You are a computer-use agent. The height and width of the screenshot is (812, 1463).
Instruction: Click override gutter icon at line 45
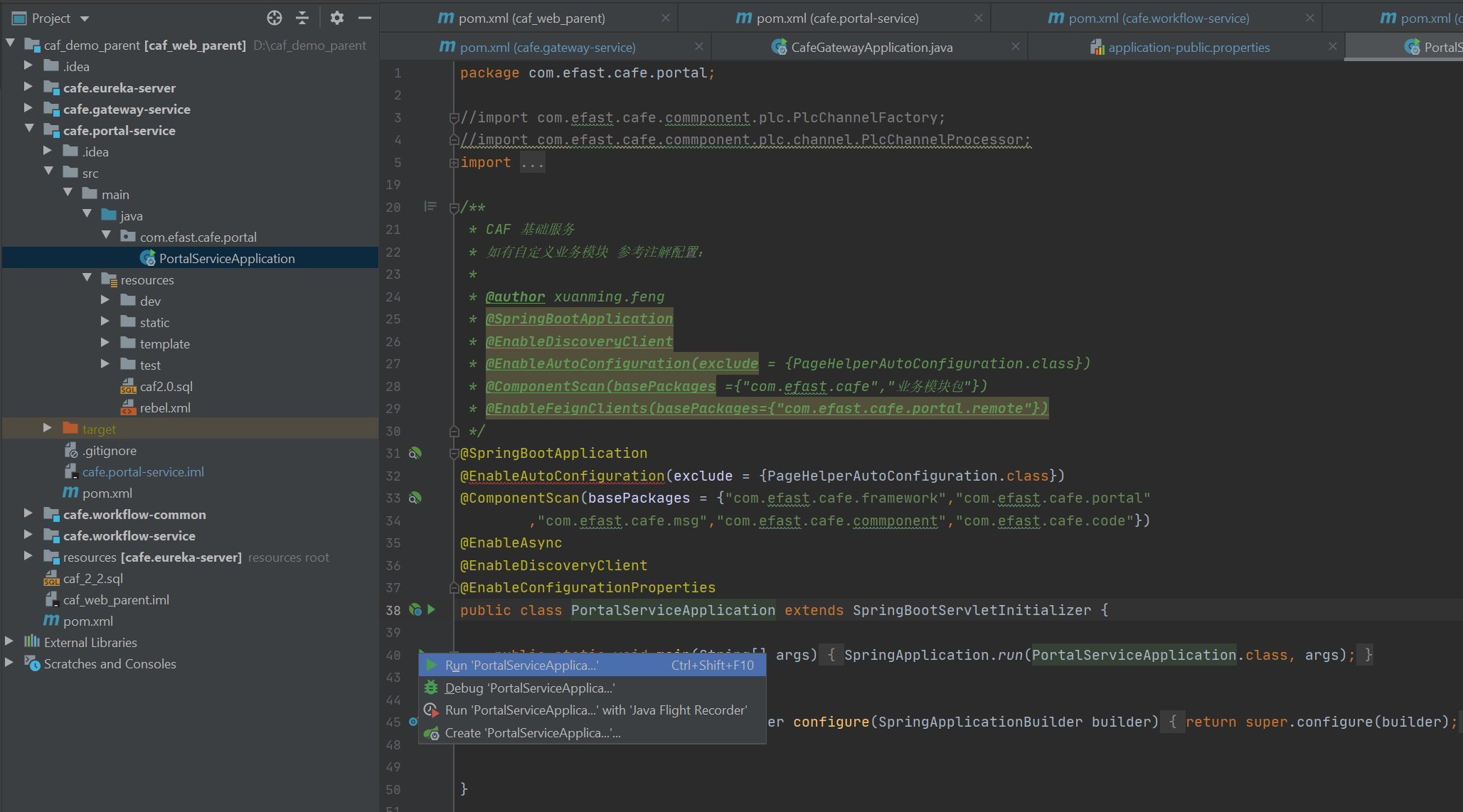[x=413, y=722]
